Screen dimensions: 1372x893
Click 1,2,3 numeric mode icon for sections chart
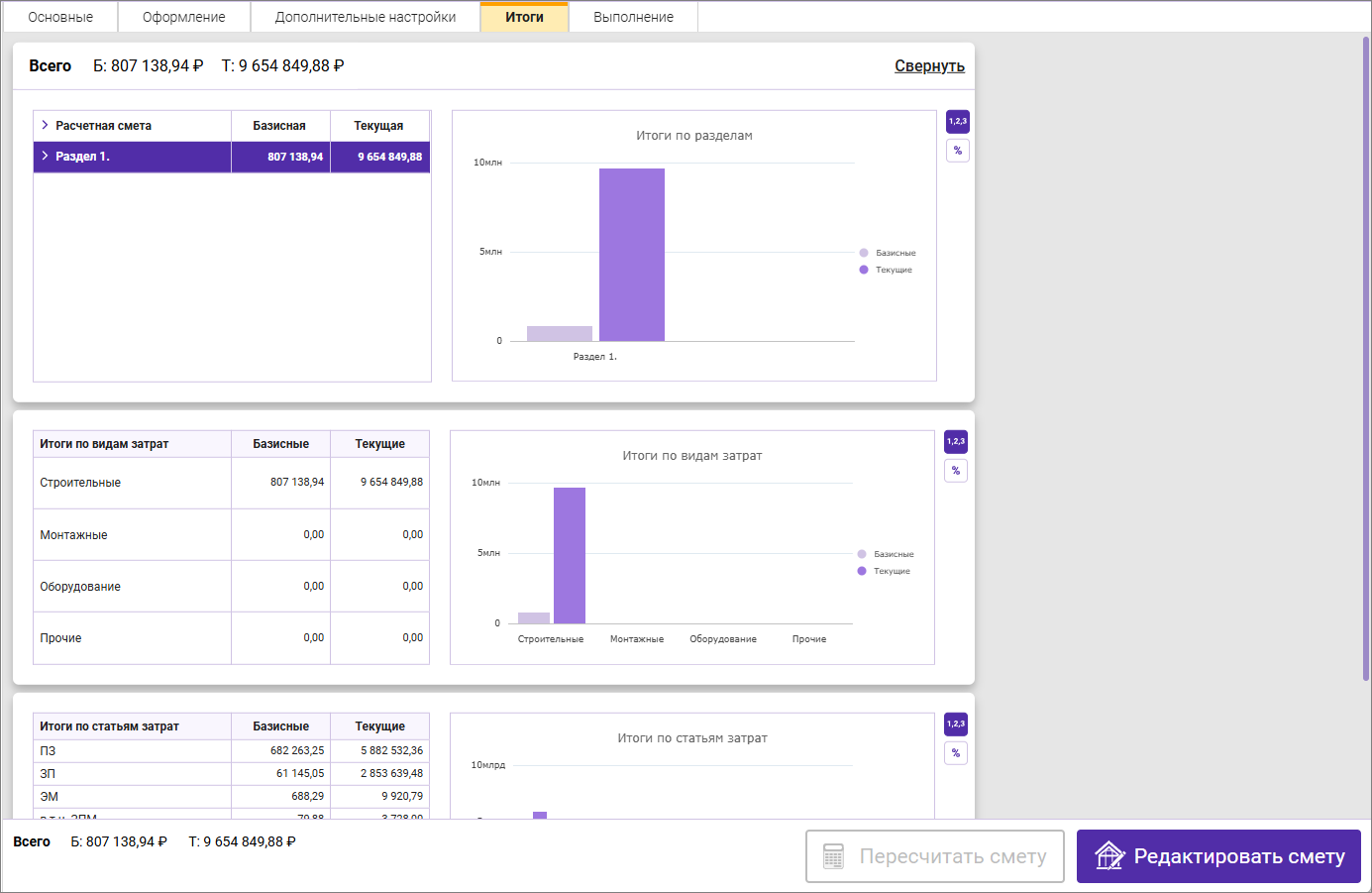(957, 122)
